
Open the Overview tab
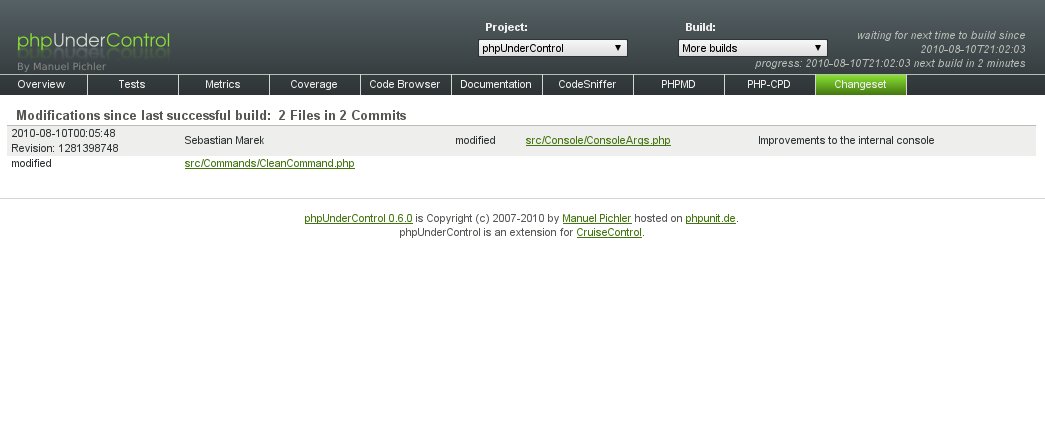click(x=43, y=85)
